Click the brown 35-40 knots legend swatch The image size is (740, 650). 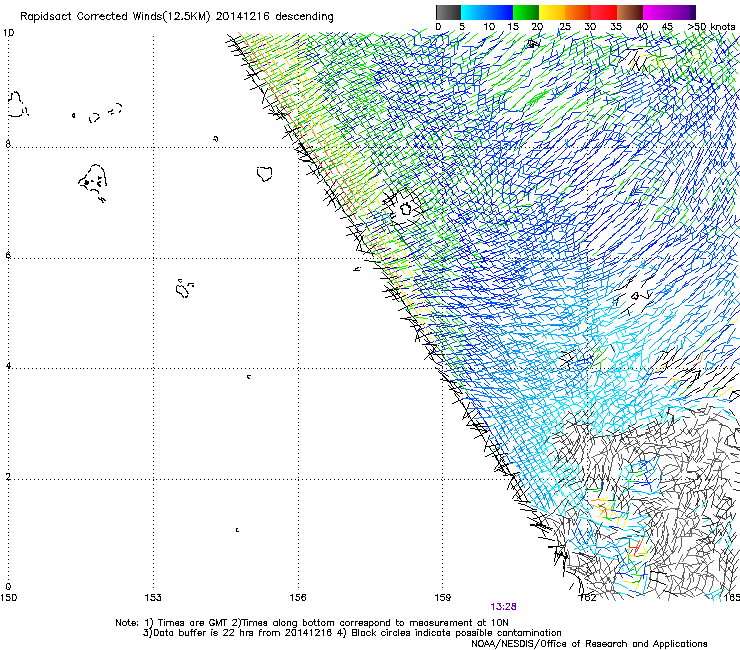click(630, 12)
